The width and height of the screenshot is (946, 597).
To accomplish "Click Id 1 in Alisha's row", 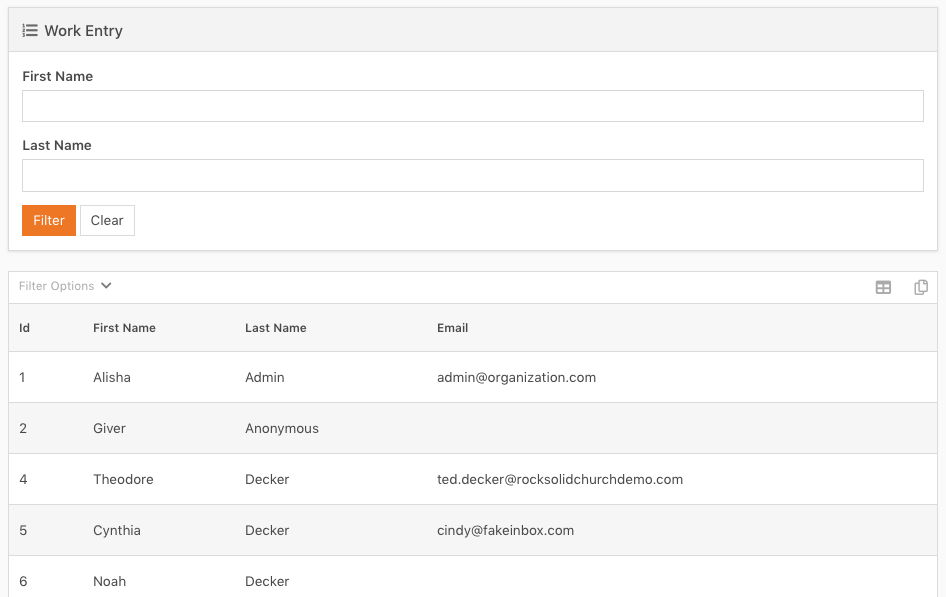I will (x=22, y=377).
